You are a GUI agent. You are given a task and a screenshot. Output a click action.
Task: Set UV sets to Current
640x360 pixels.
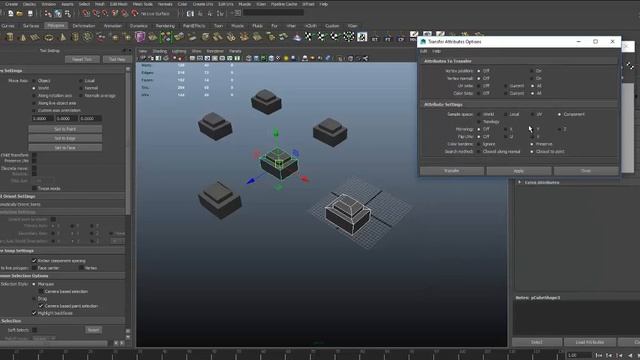point(506,86)
